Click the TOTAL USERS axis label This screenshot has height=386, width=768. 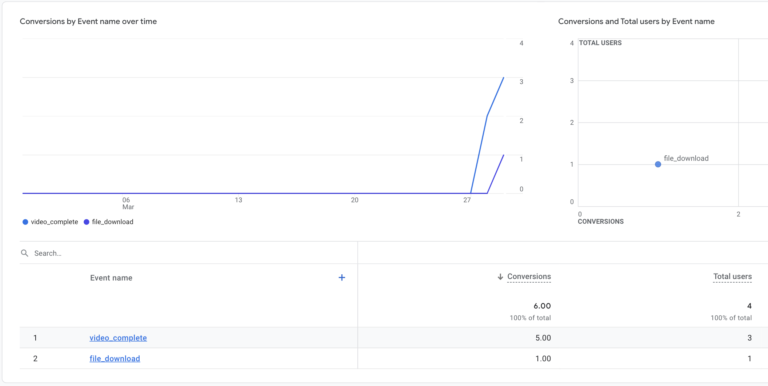[x=600, y=43]
